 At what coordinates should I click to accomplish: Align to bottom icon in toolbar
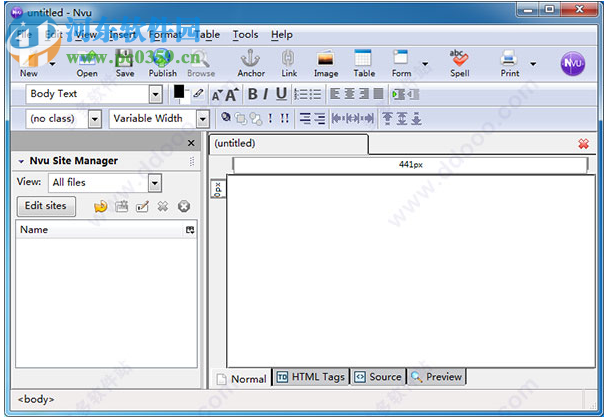tap(417, 118)
